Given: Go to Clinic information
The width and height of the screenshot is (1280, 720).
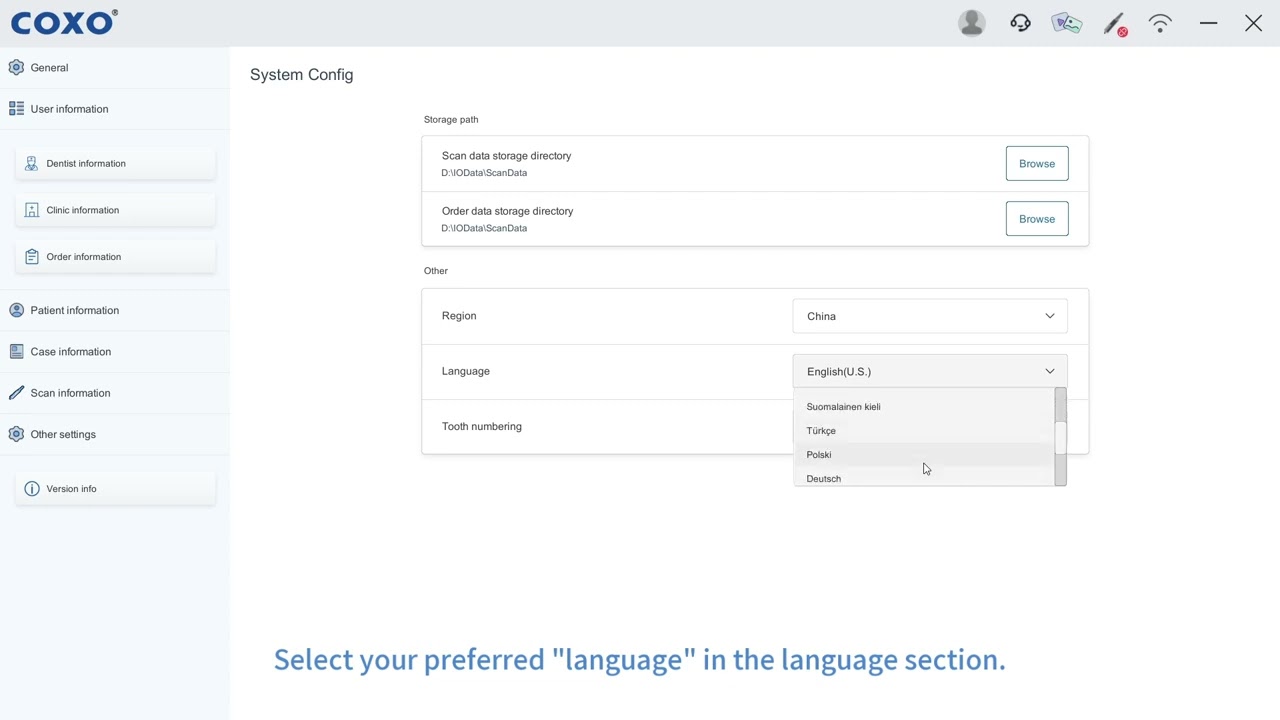Looking at the screenshot, I should tap(115, 210).
